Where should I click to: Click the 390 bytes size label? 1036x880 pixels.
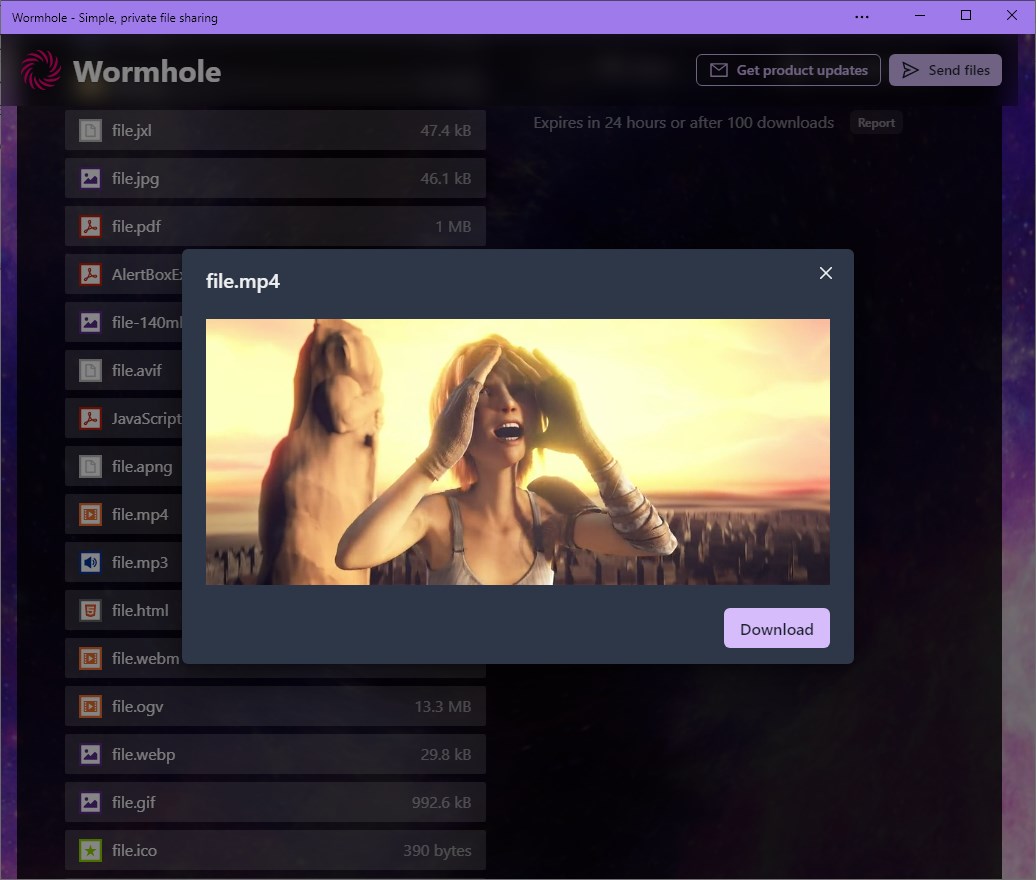(x=437, y=850)
